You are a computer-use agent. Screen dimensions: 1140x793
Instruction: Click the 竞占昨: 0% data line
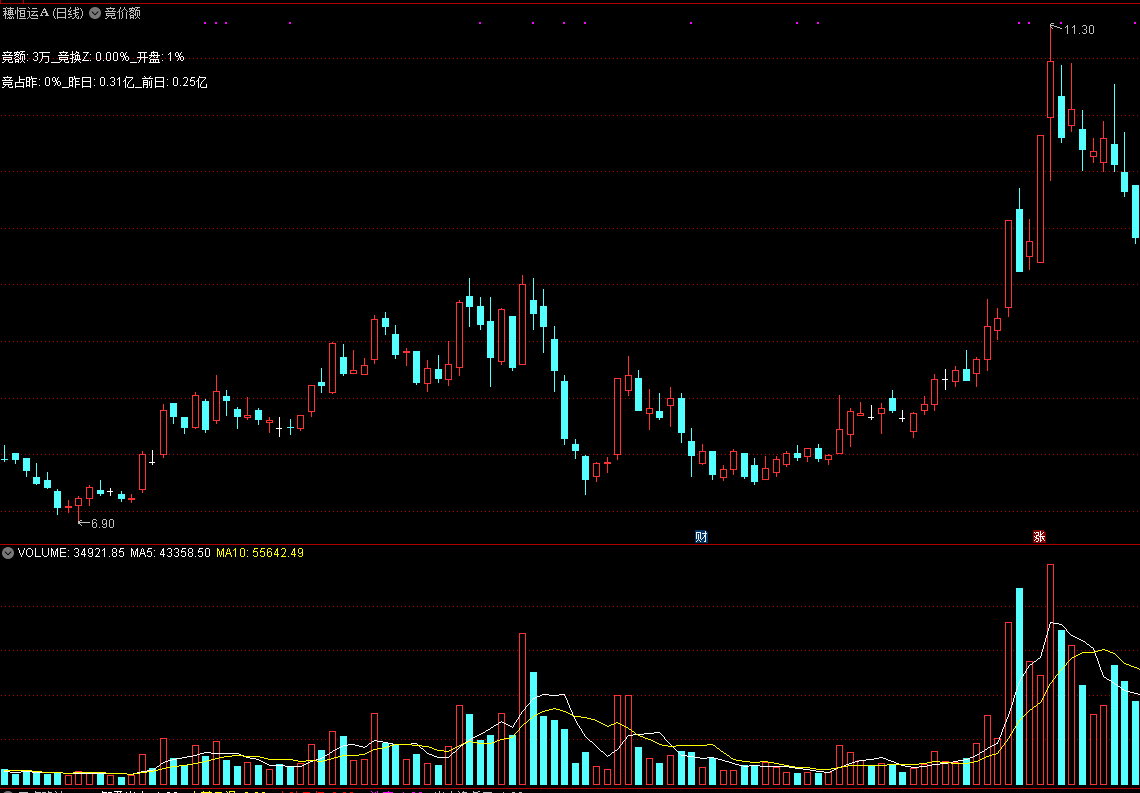(x=105, y=82)
